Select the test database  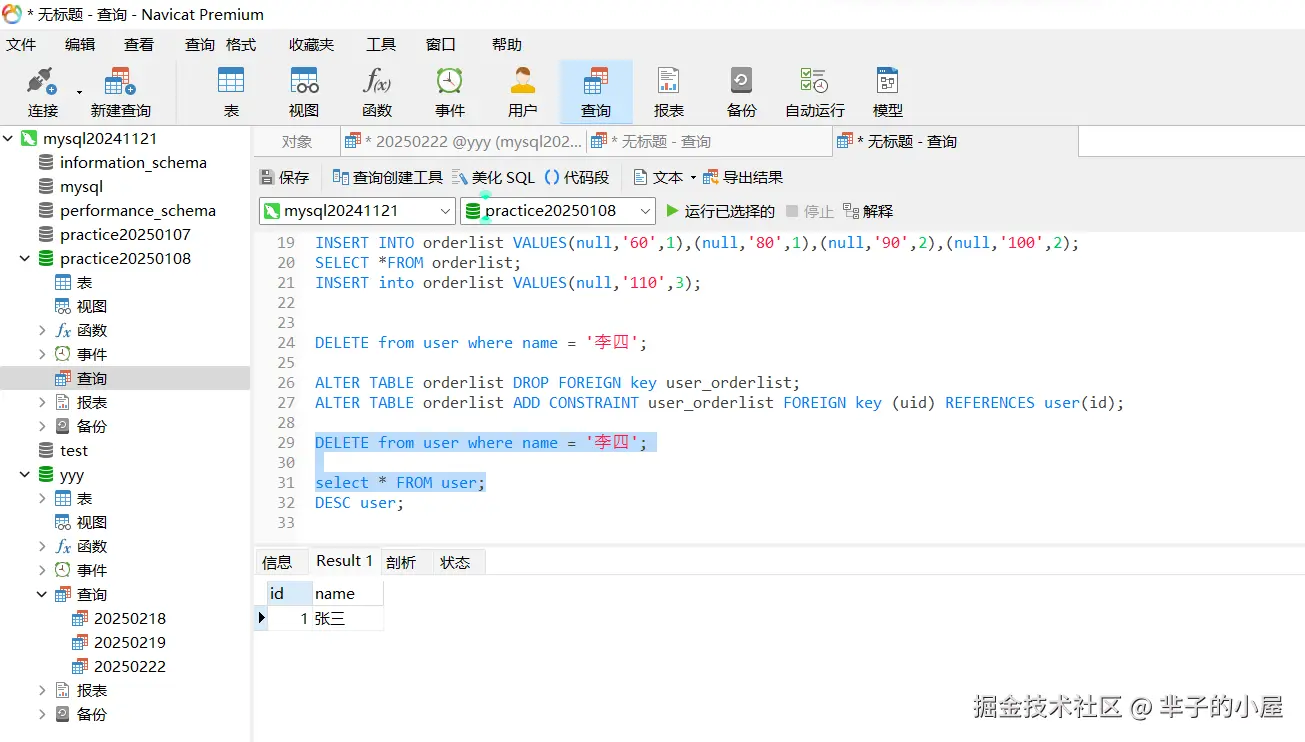coord(73,451)
